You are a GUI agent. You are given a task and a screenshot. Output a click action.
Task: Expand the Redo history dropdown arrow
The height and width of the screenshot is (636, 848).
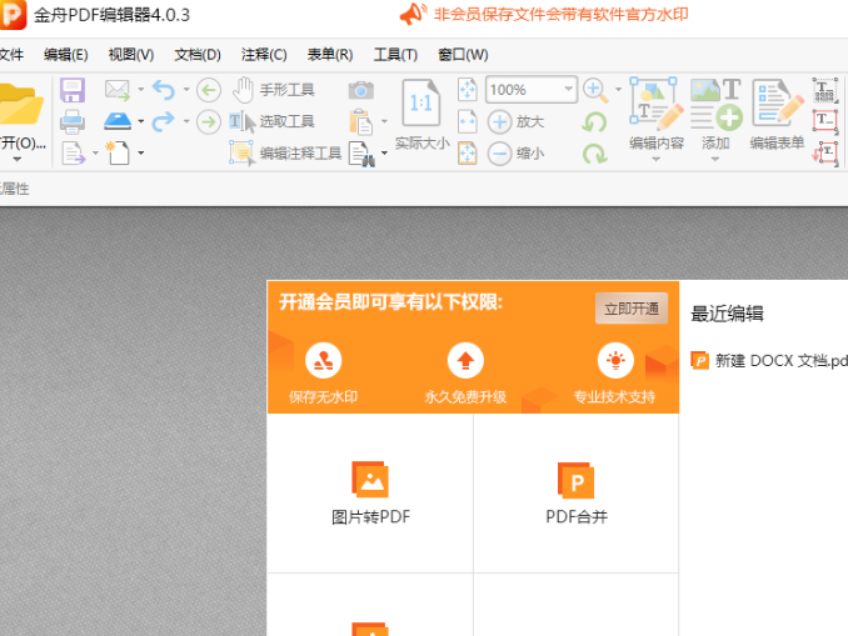point(186,122)
